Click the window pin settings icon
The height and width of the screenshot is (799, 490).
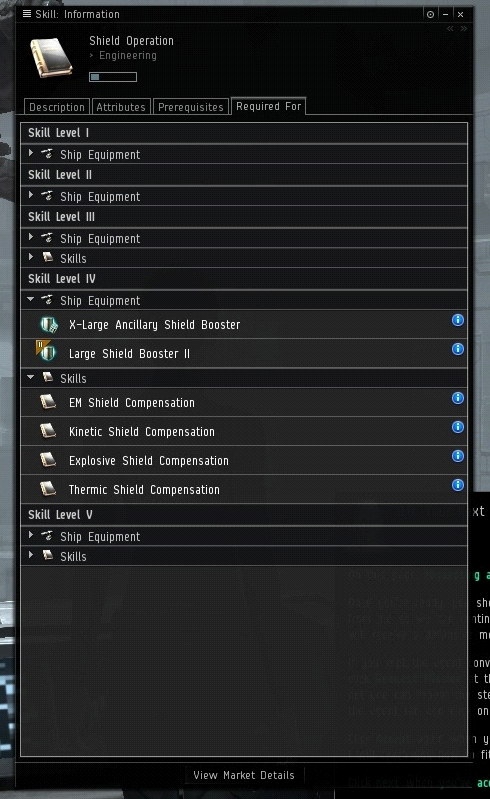(430, 14)
